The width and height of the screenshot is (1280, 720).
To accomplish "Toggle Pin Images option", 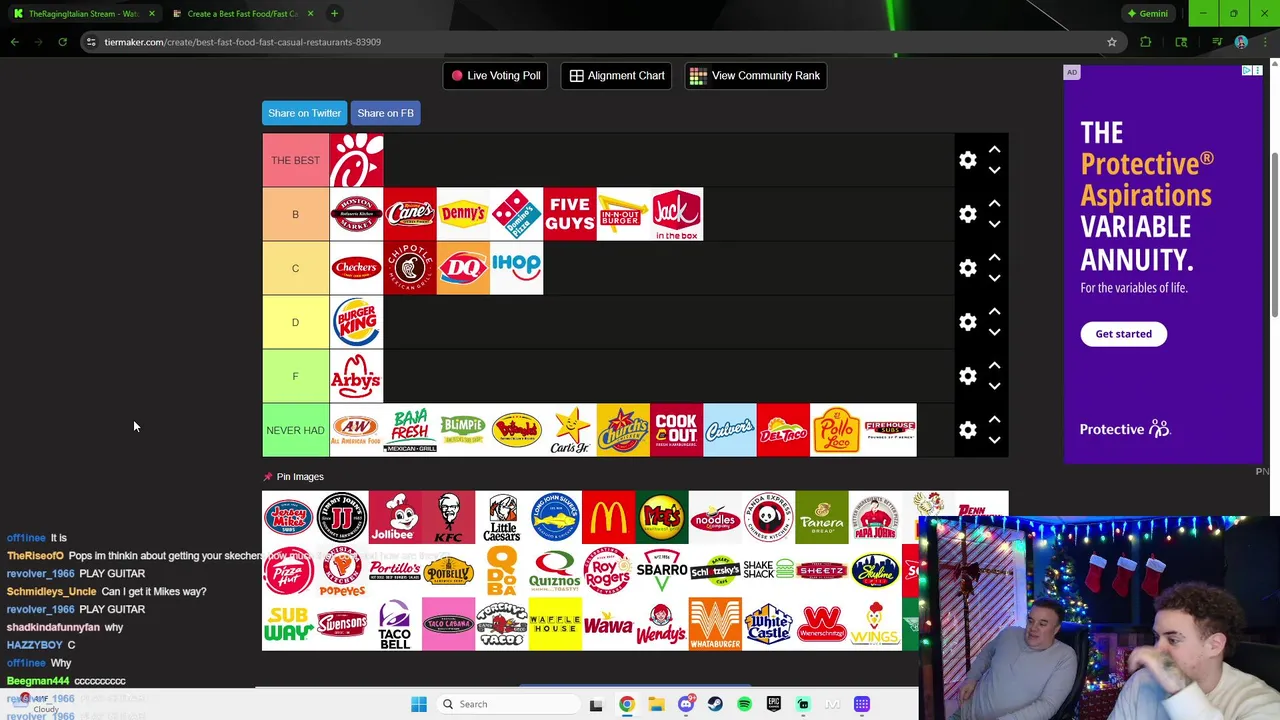I will [293, 477].
